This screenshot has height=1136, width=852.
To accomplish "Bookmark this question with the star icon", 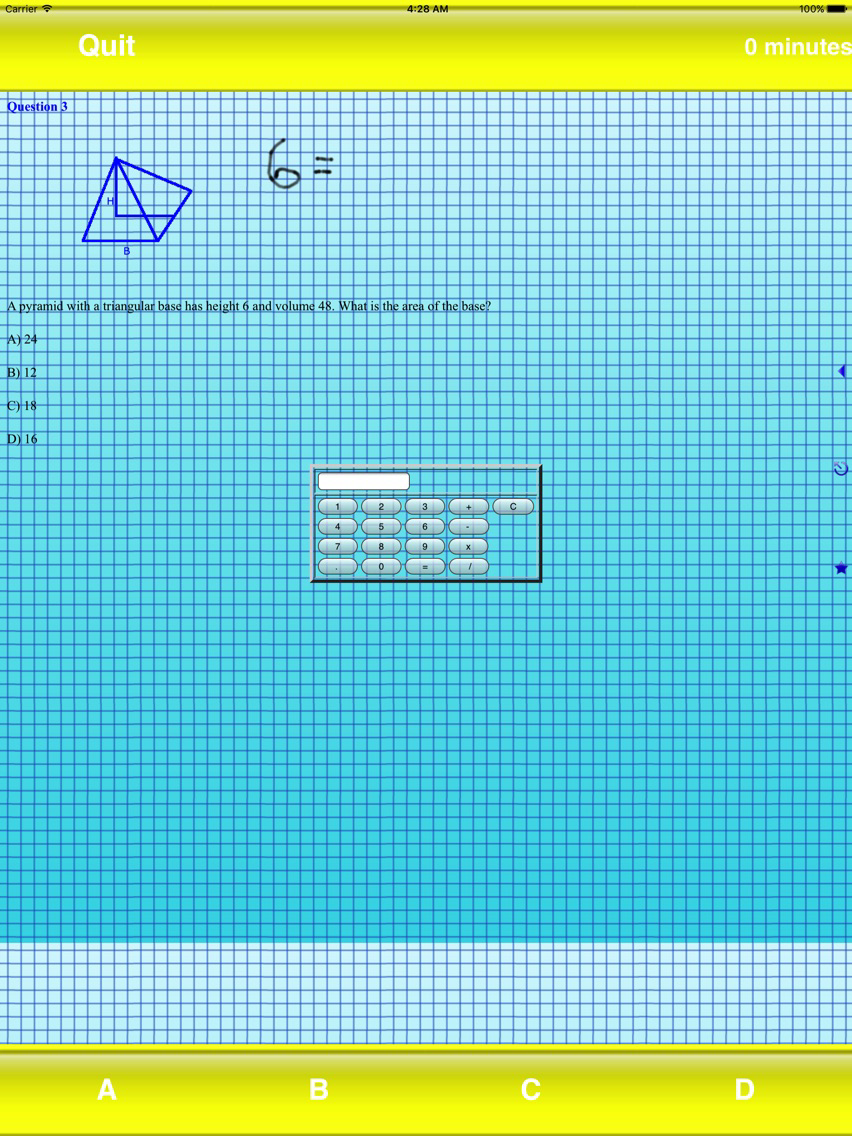I will (x=841, y=568).
